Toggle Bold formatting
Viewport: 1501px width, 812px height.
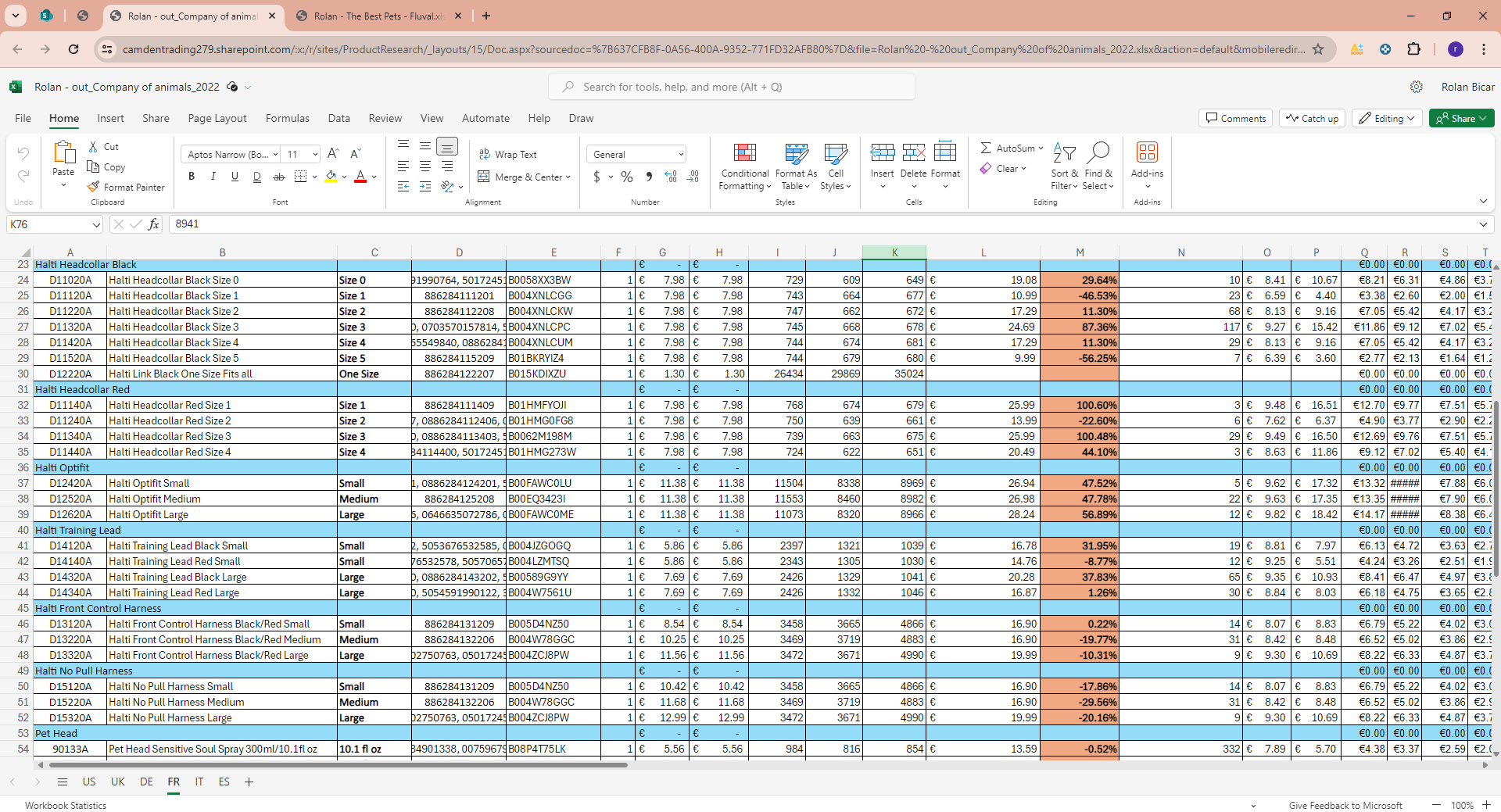pos(192,177)
